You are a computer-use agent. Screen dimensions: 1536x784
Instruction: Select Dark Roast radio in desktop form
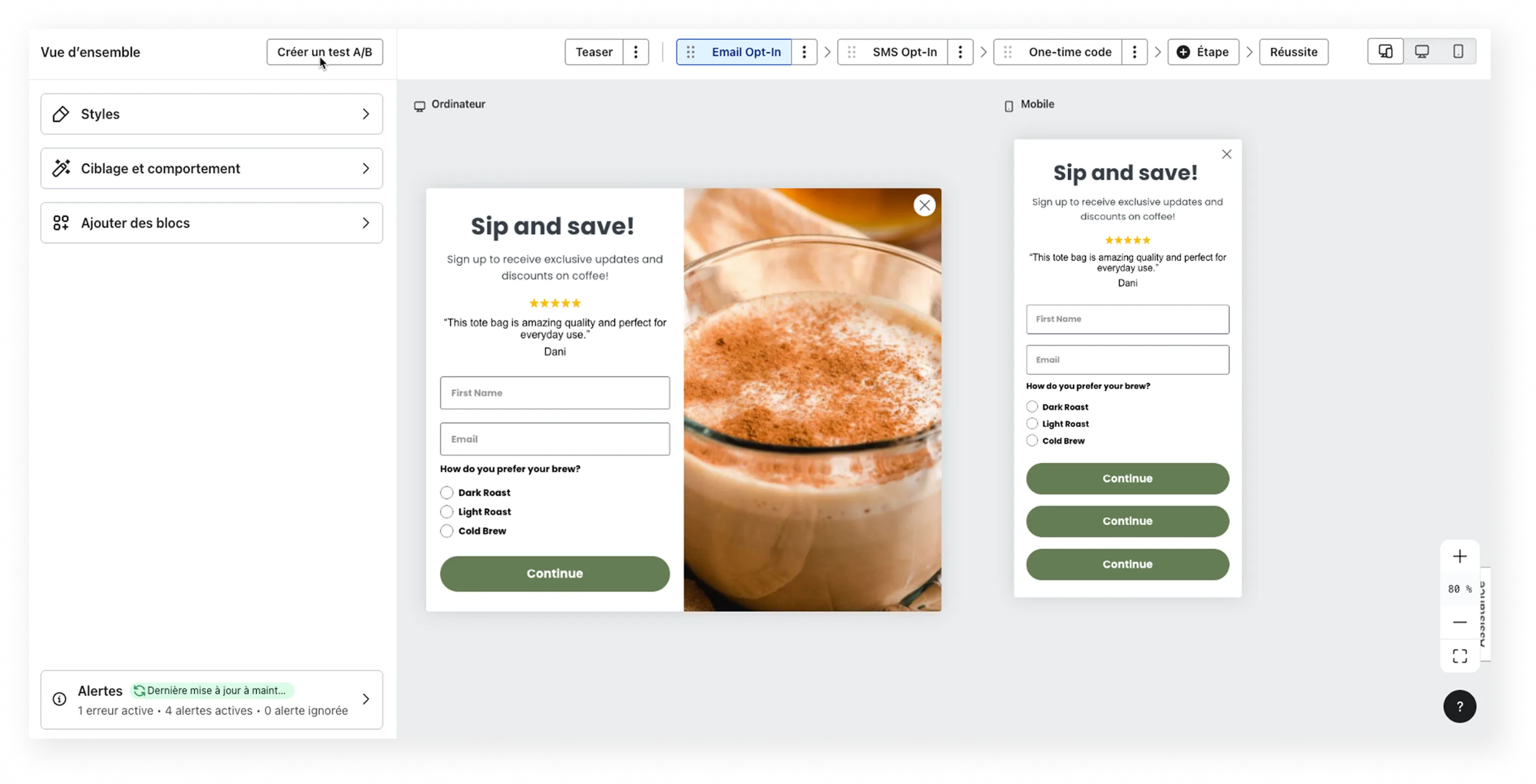tap(447, 492)
